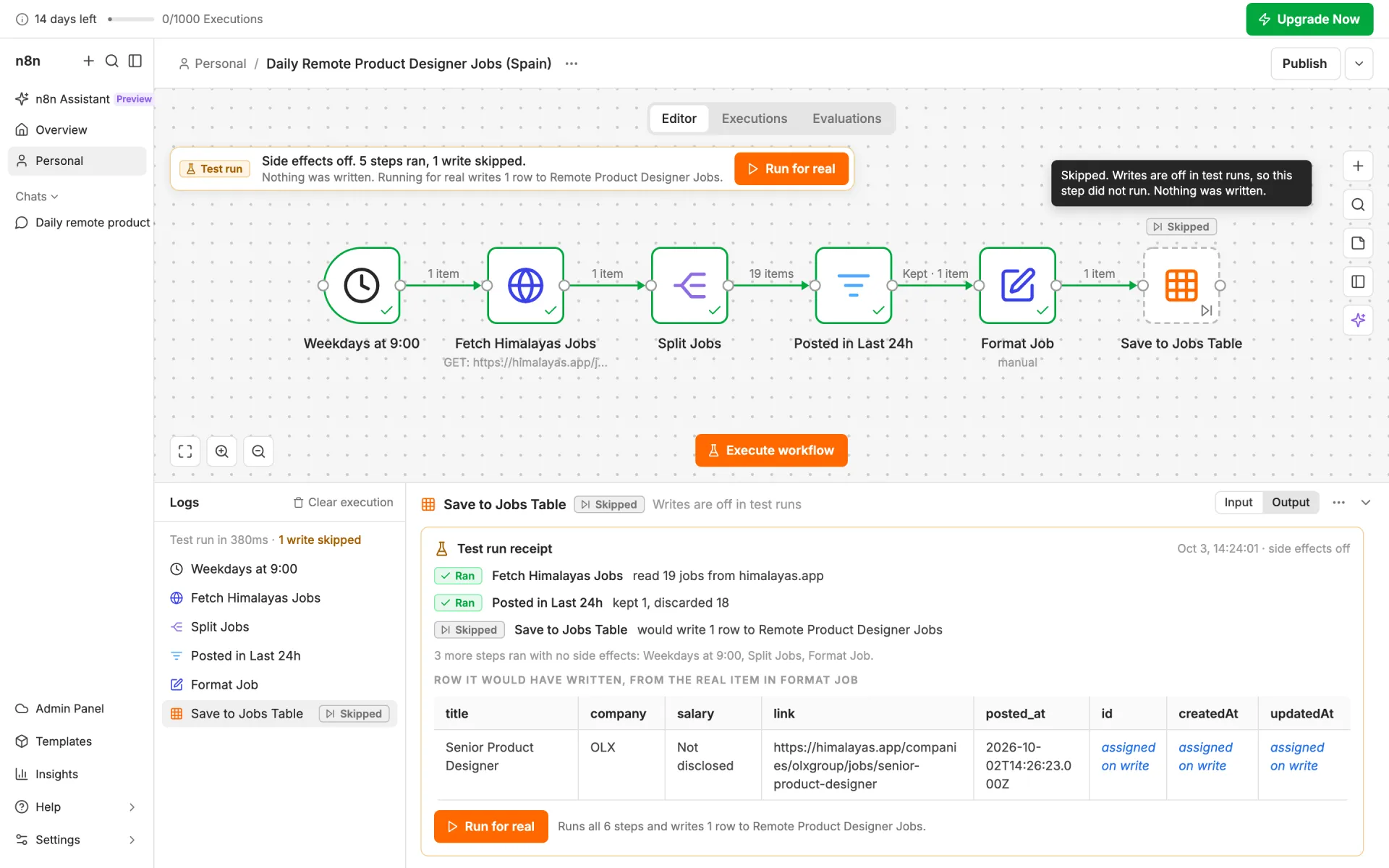
Task: Open Overview in the sidebar
Action: pos(77,129)
